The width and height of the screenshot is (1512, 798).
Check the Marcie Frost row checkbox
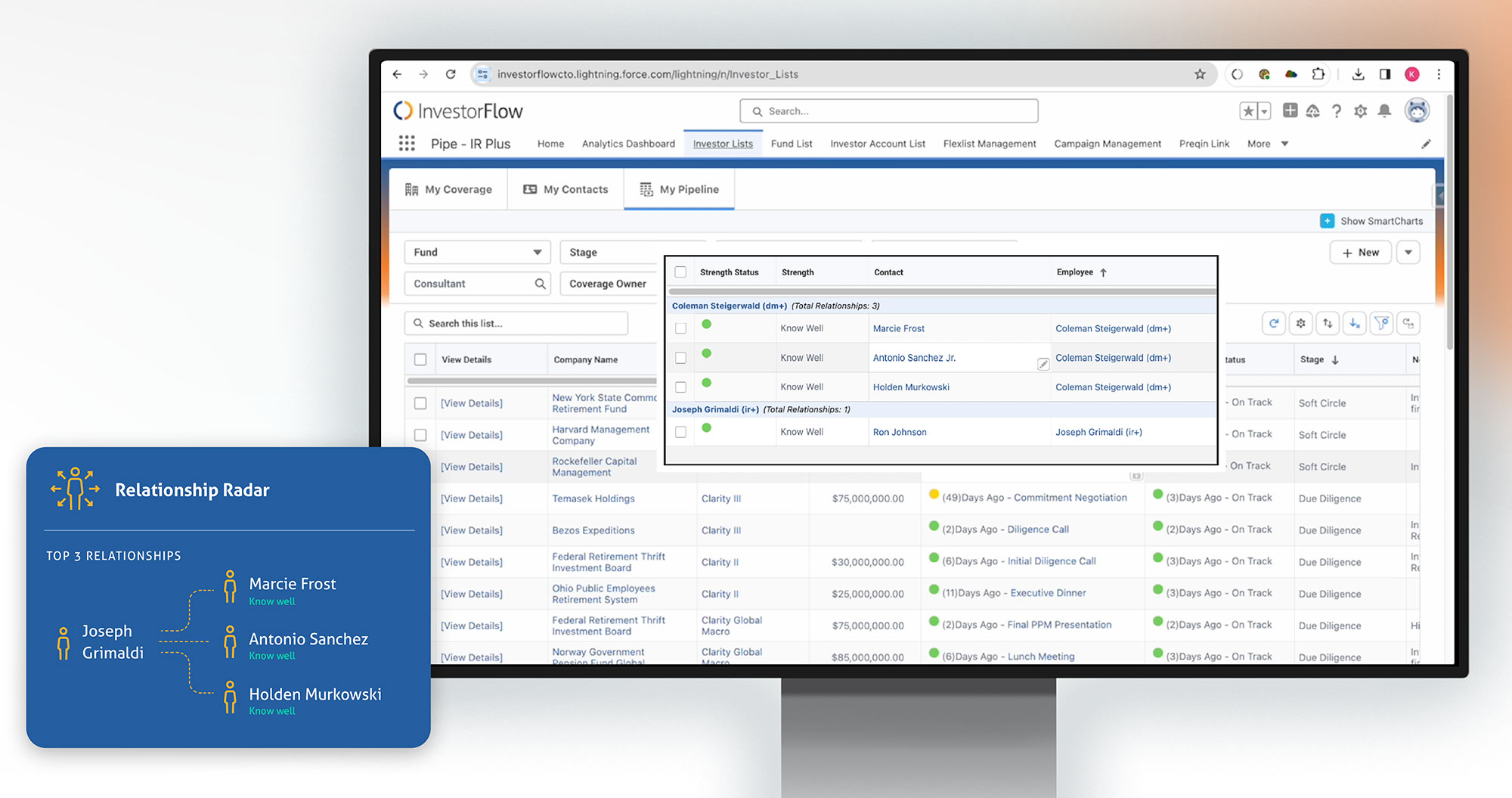[680, 328]
